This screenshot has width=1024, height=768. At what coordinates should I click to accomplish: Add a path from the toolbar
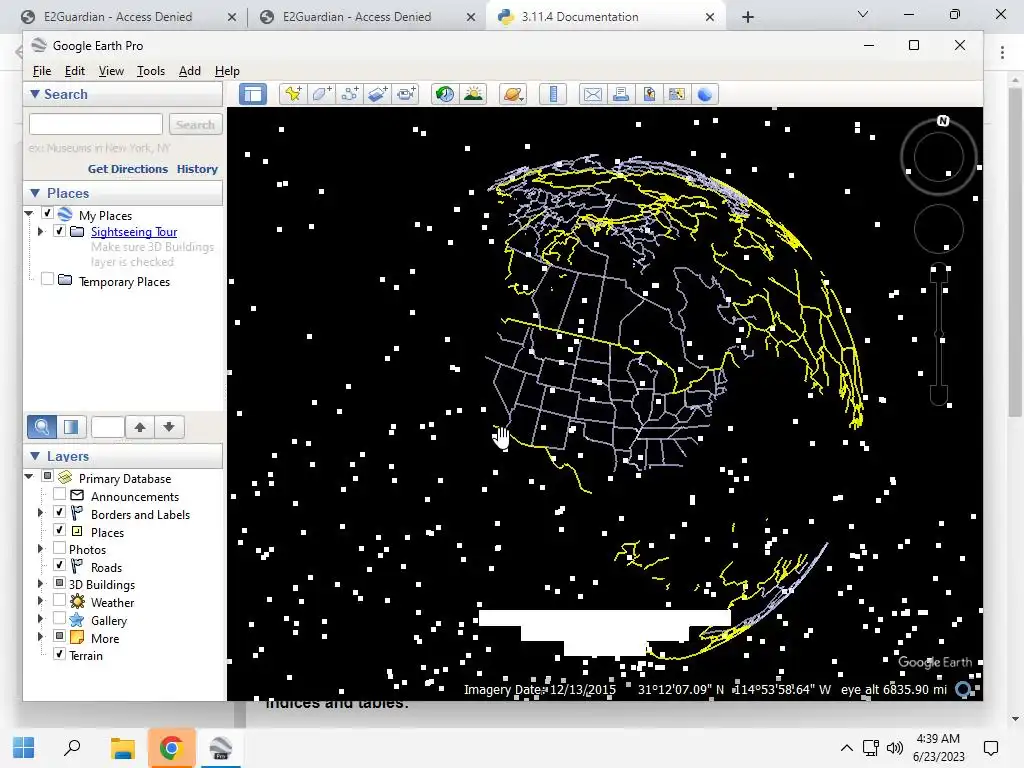coord(350,94)
